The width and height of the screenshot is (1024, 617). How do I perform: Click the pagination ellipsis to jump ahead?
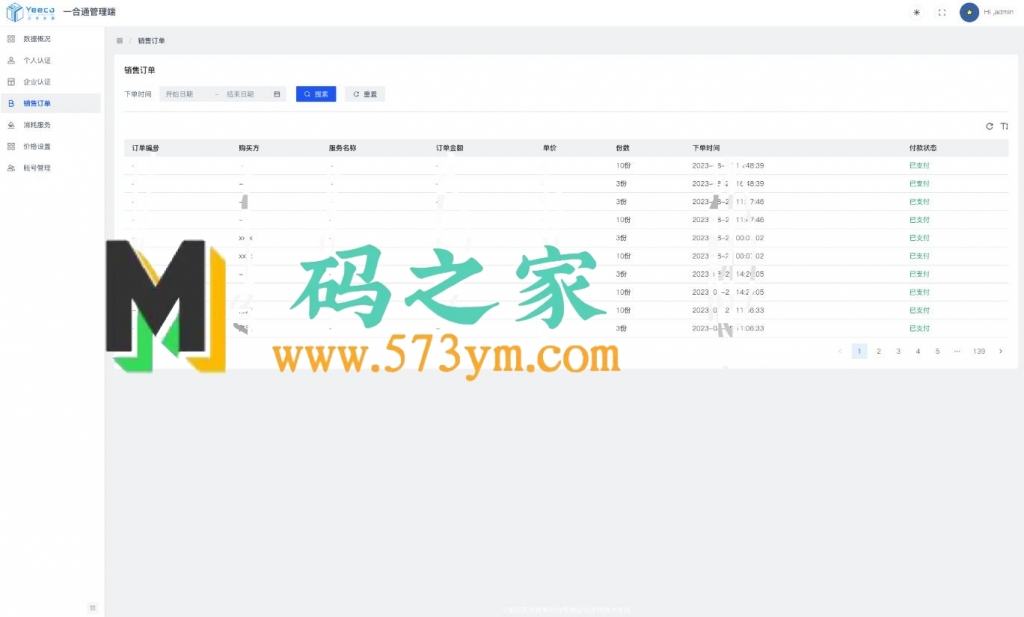[957, 351]
